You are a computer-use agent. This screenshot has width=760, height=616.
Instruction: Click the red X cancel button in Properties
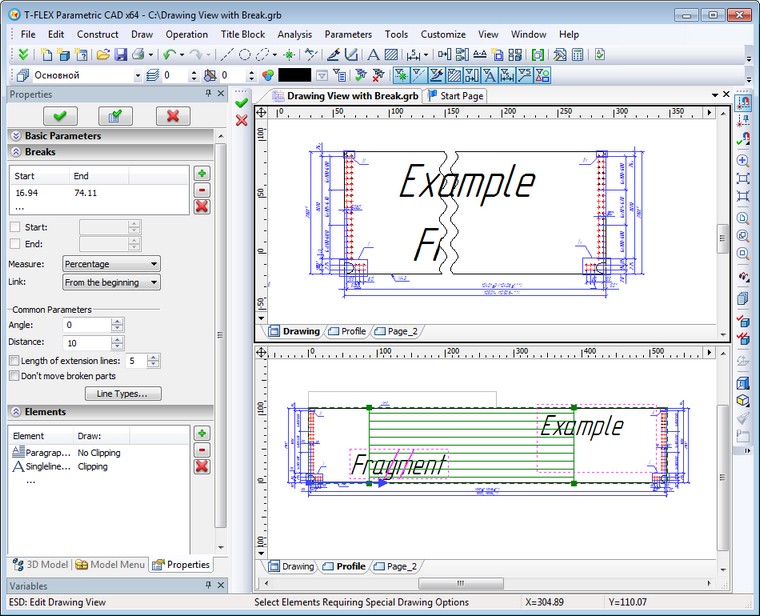[172, 116]
